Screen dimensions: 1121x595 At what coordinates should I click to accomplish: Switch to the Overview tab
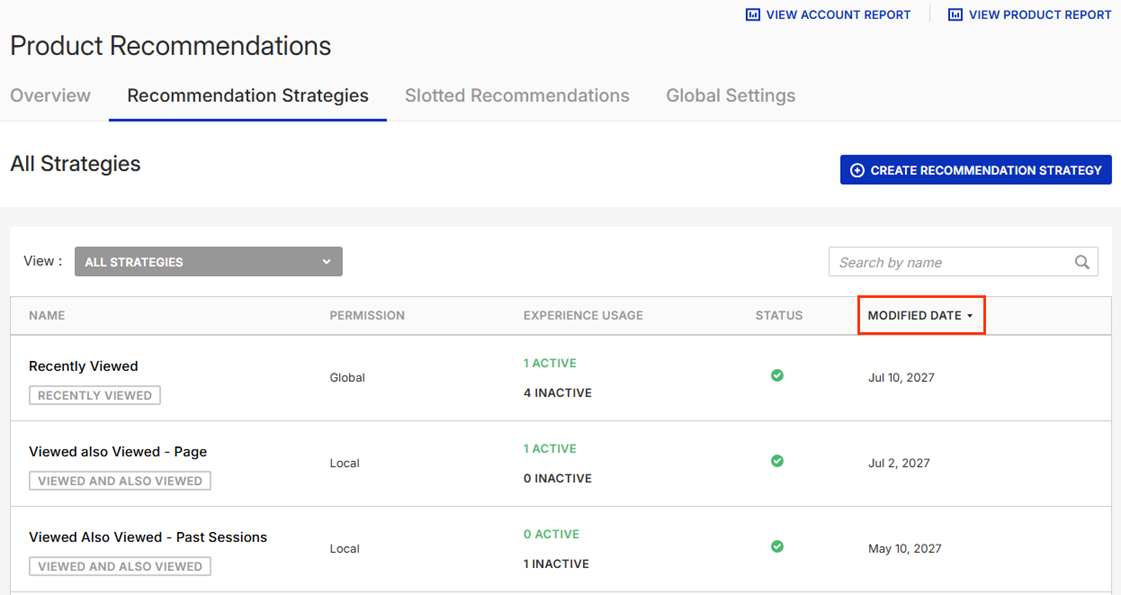click(50, 96)
